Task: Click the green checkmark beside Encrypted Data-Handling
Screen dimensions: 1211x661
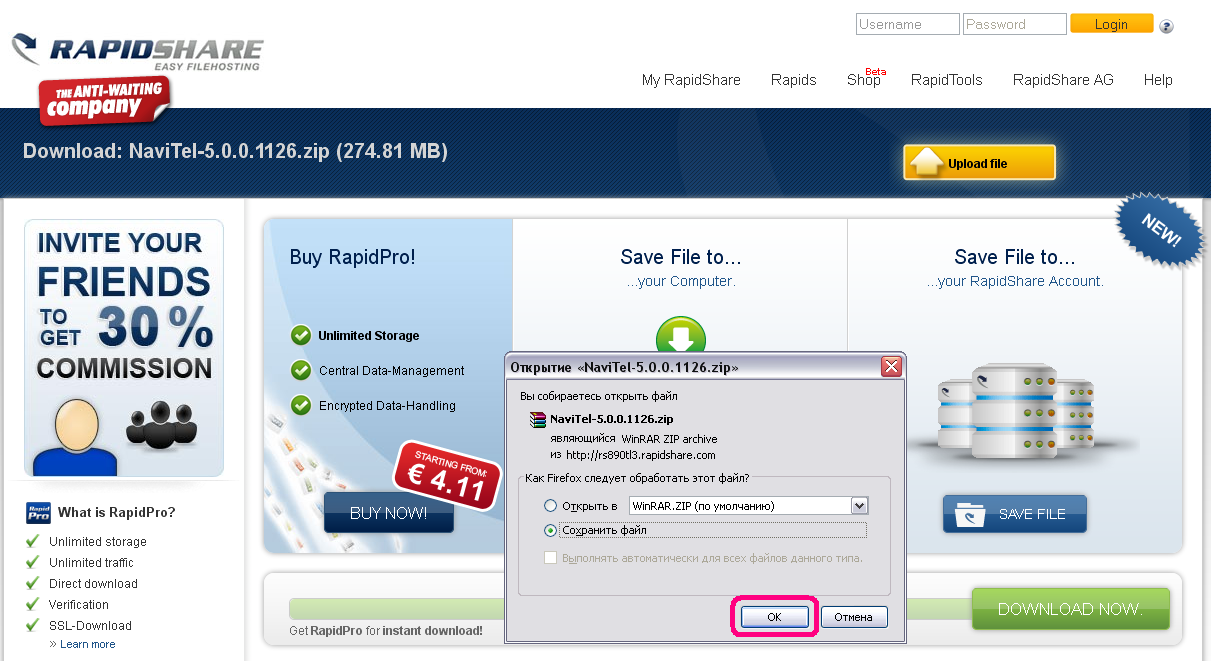Action: [x=300, y=405]
